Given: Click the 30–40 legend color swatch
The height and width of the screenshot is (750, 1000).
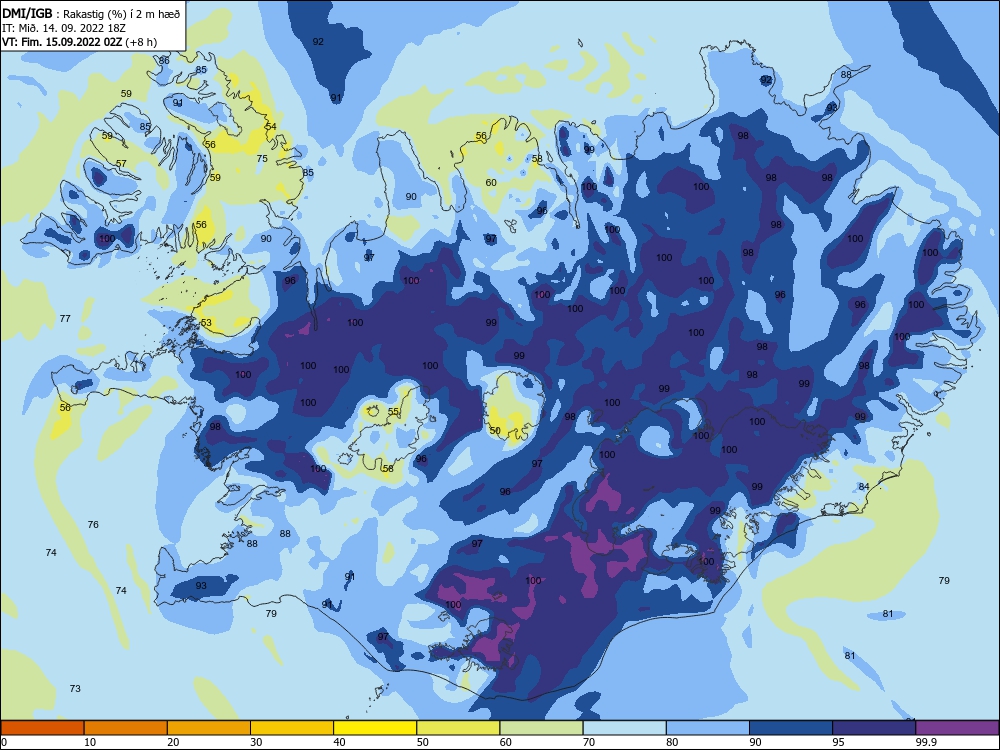Looking at the screenshot, I should (x=292, y=728).
